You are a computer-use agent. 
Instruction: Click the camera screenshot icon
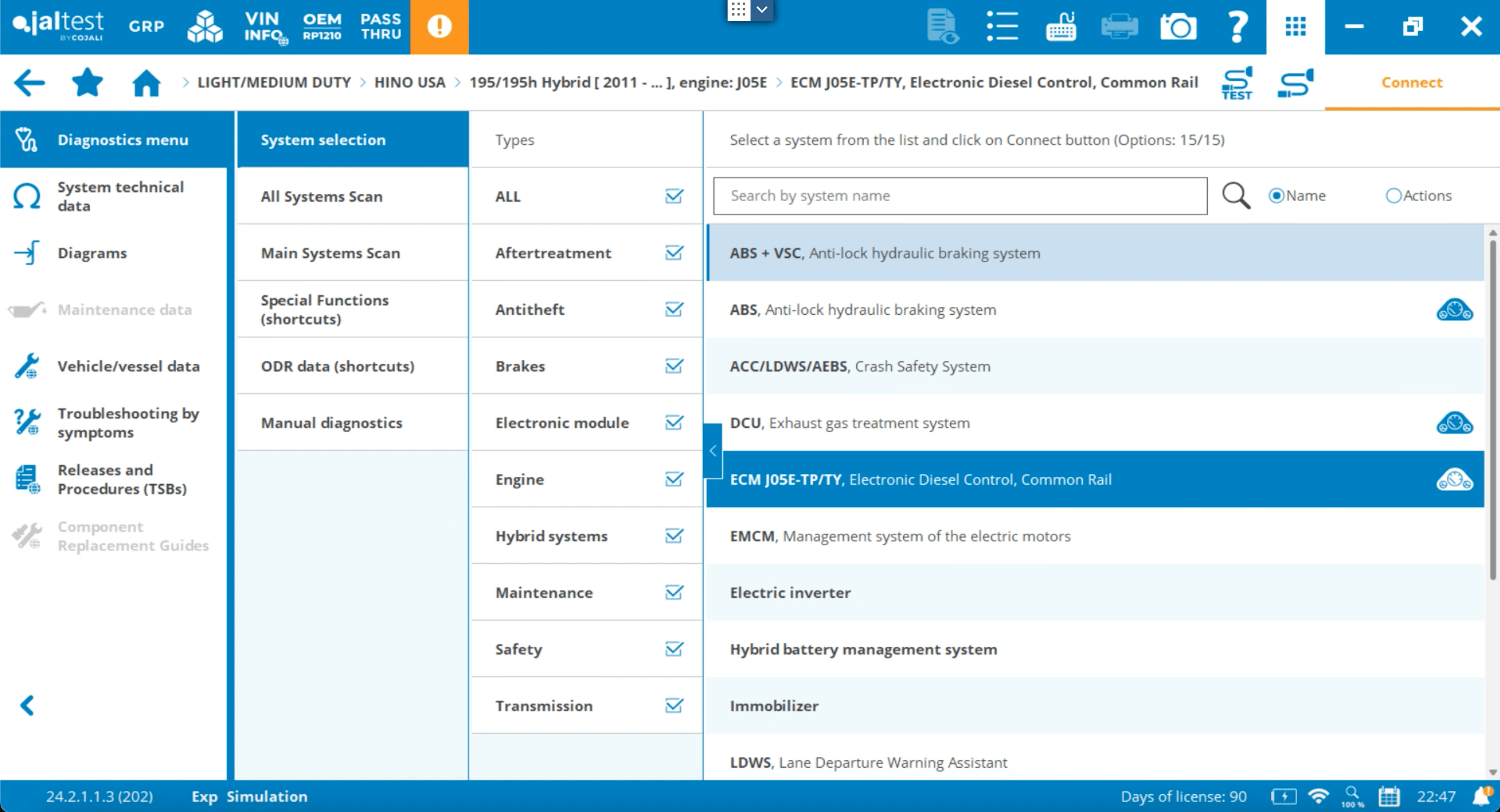coord(1178,27)
